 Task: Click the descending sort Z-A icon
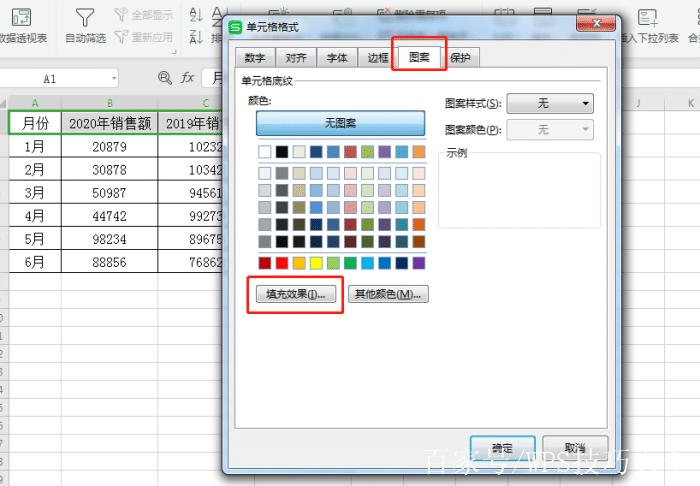[196, 36]
